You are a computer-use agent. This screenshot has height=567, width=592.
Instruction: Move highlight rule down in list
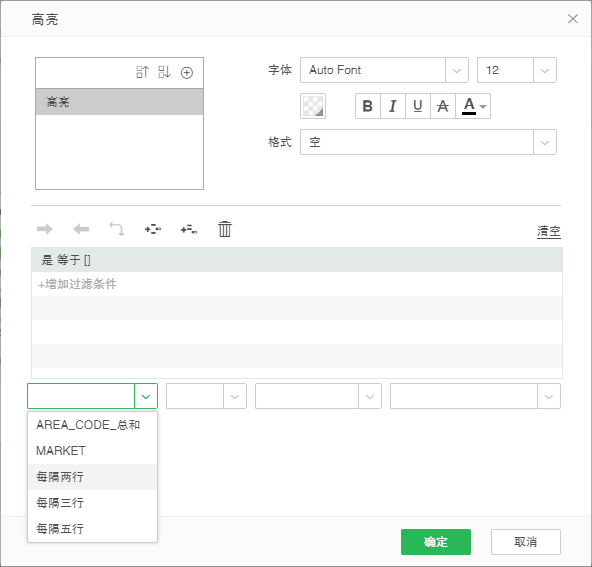tap(165, 72)
